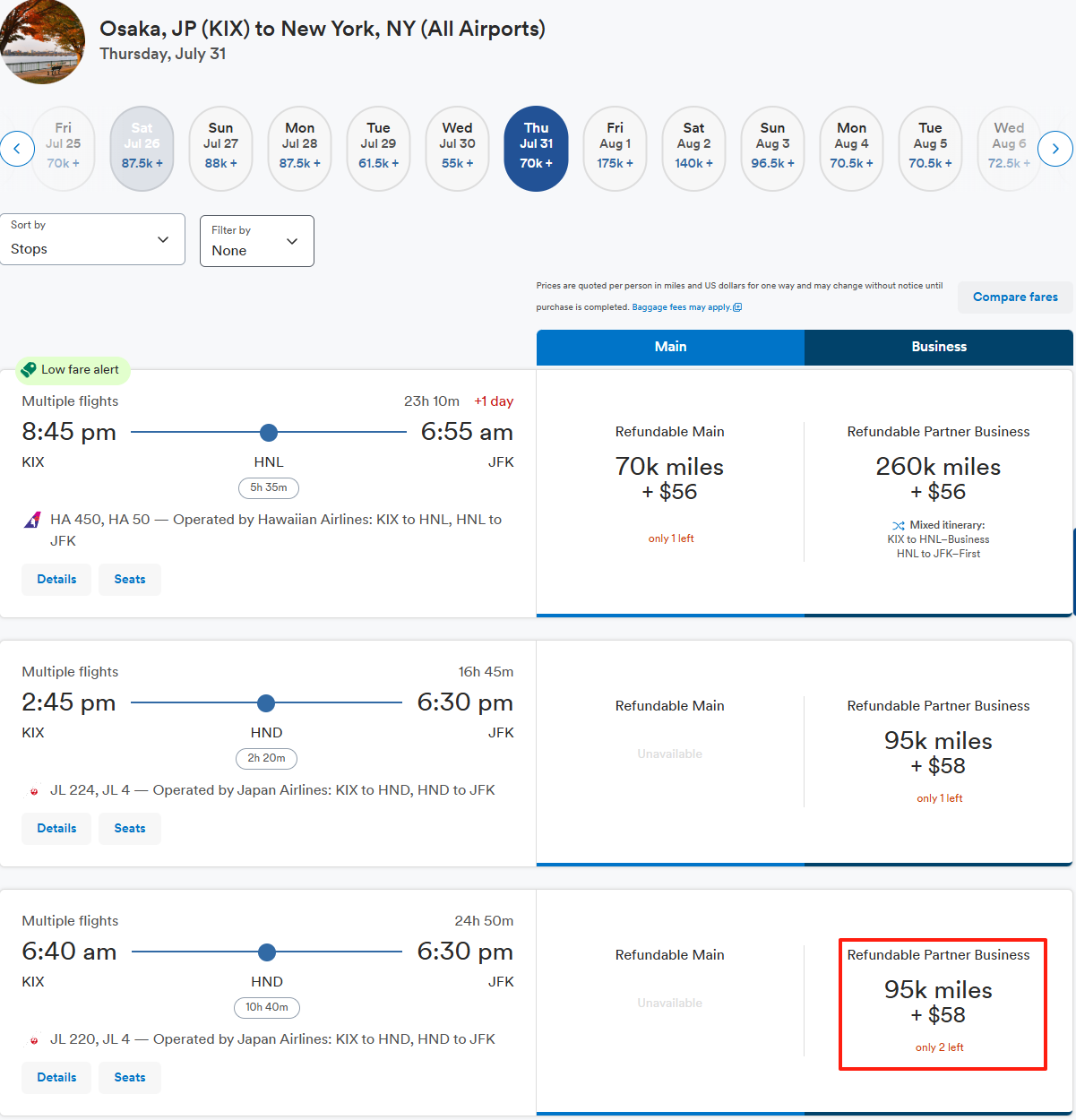This screenshot has width=1076, height=1120.
Task: Choose 95k miles Business fare with only 1 left
Action: (938, 753)
